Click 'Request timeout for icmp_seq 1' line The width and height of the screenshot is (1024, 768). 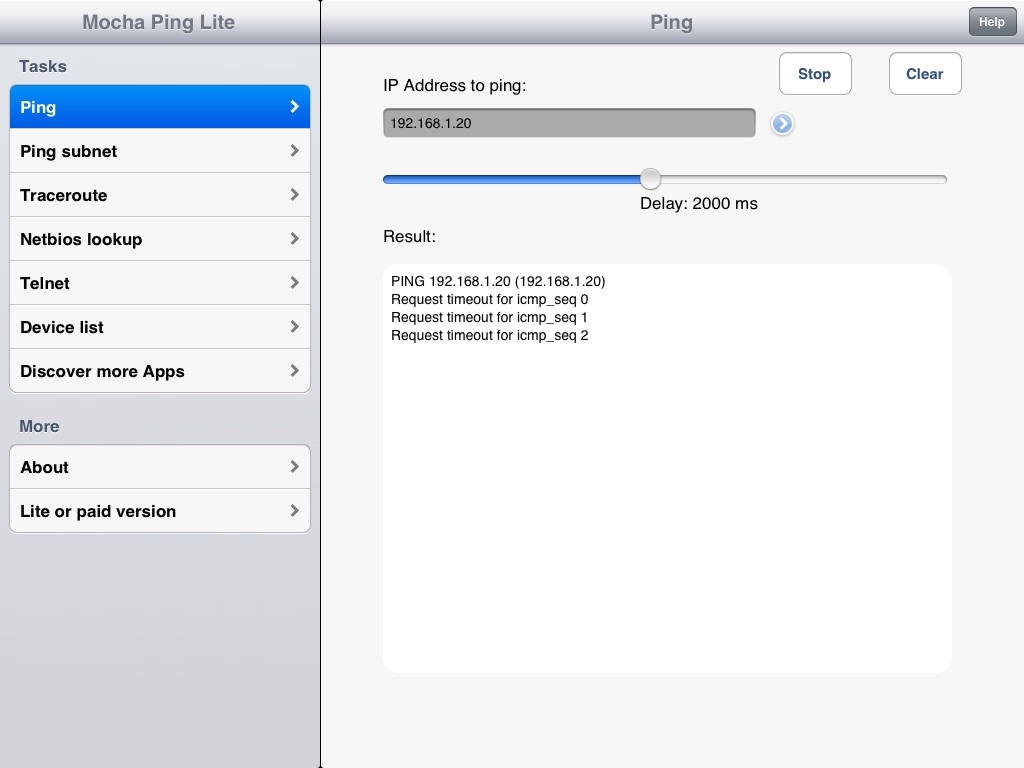(x=489, y=317)
